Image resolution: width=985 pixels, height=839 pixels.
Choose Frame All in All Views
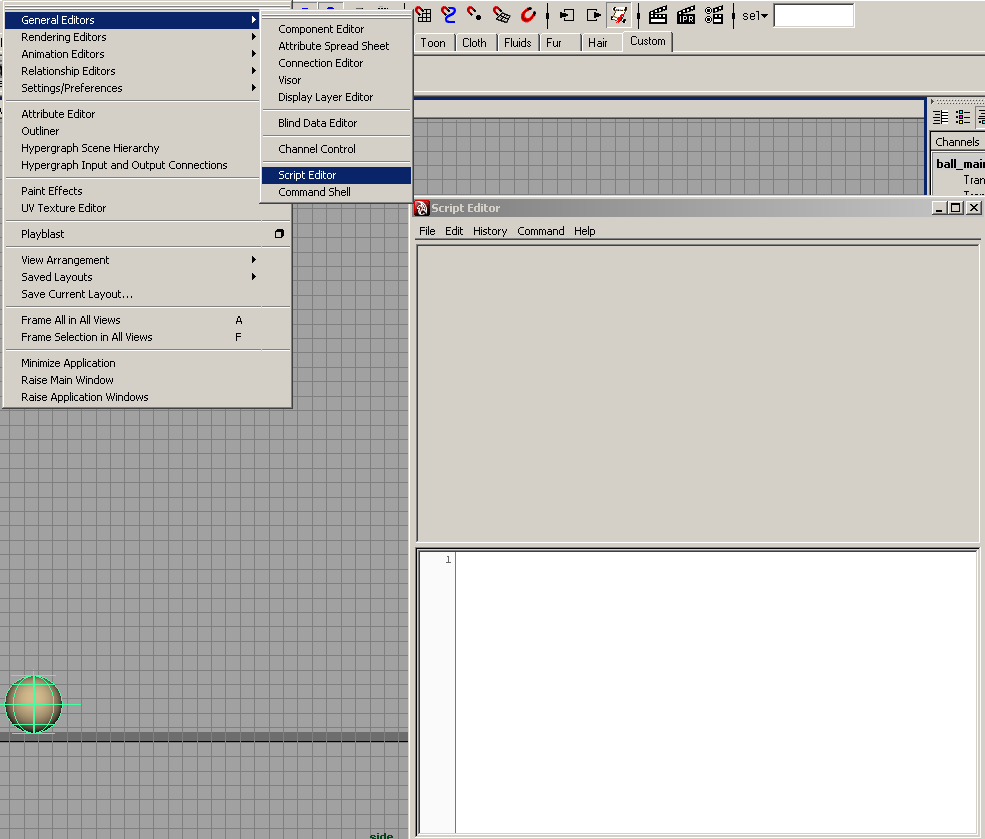click(148, 320)
